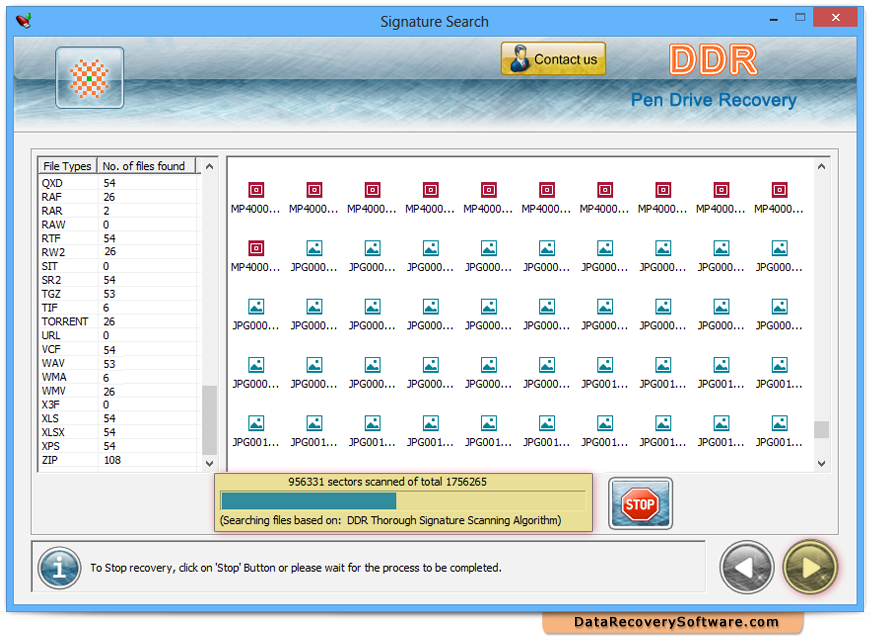Select the XPS file type row
The image size is (871, 638).
119,446
